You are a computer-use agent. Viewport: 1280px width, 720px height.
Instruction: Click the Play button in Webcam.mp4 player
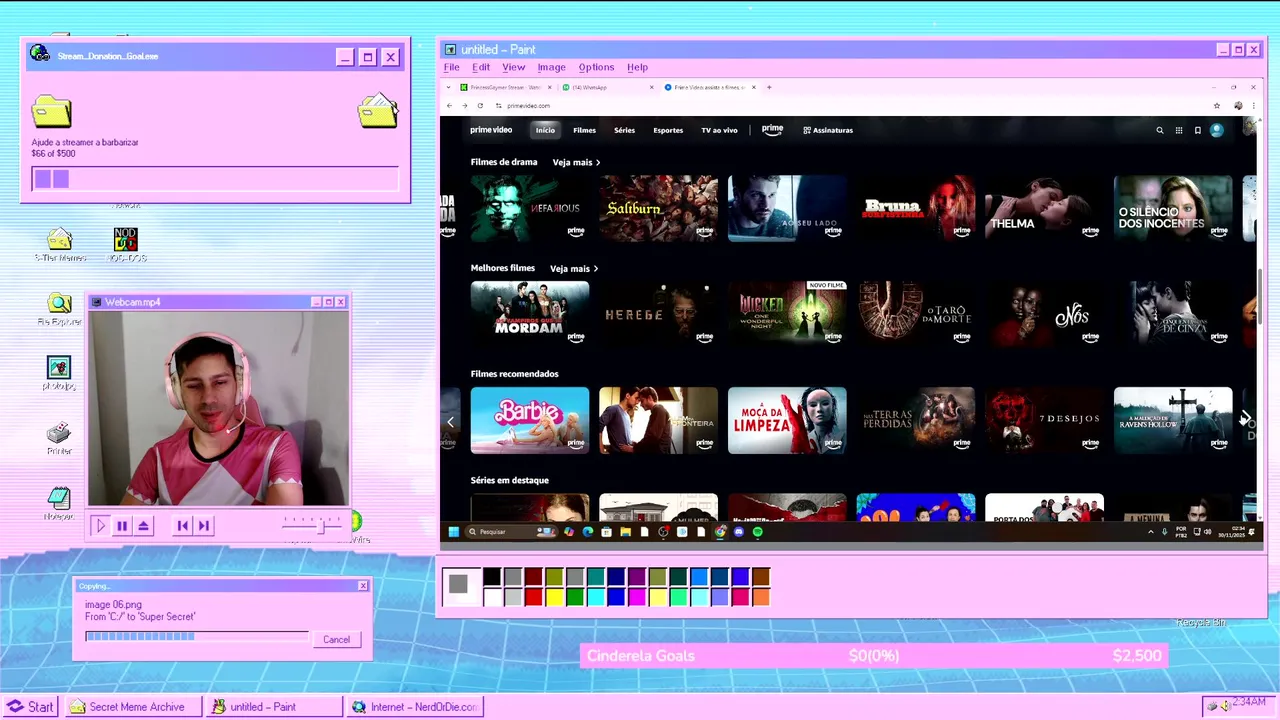click(x=100, y=525)
